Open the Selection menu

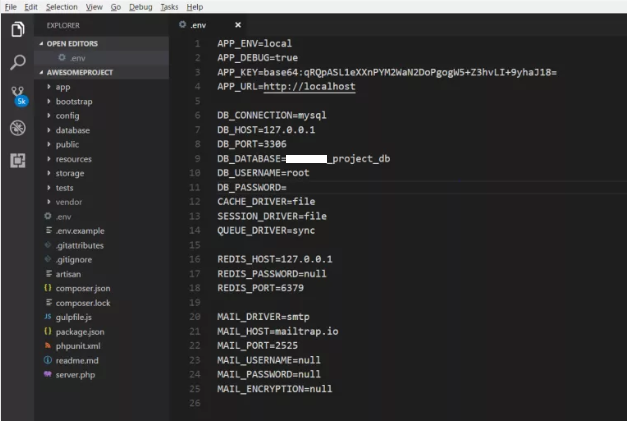coord(62,7)
